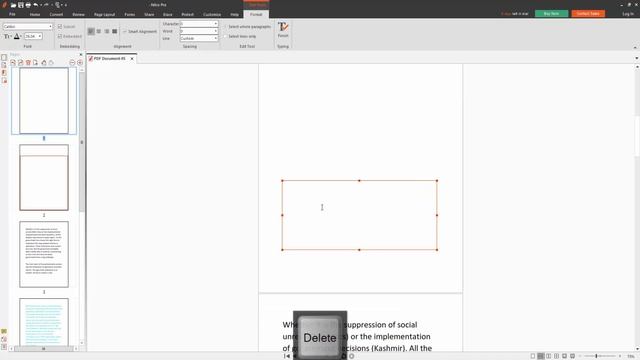Close the Pages panel
This screenshot has width=640, height=360.
(x=80, y=54)
